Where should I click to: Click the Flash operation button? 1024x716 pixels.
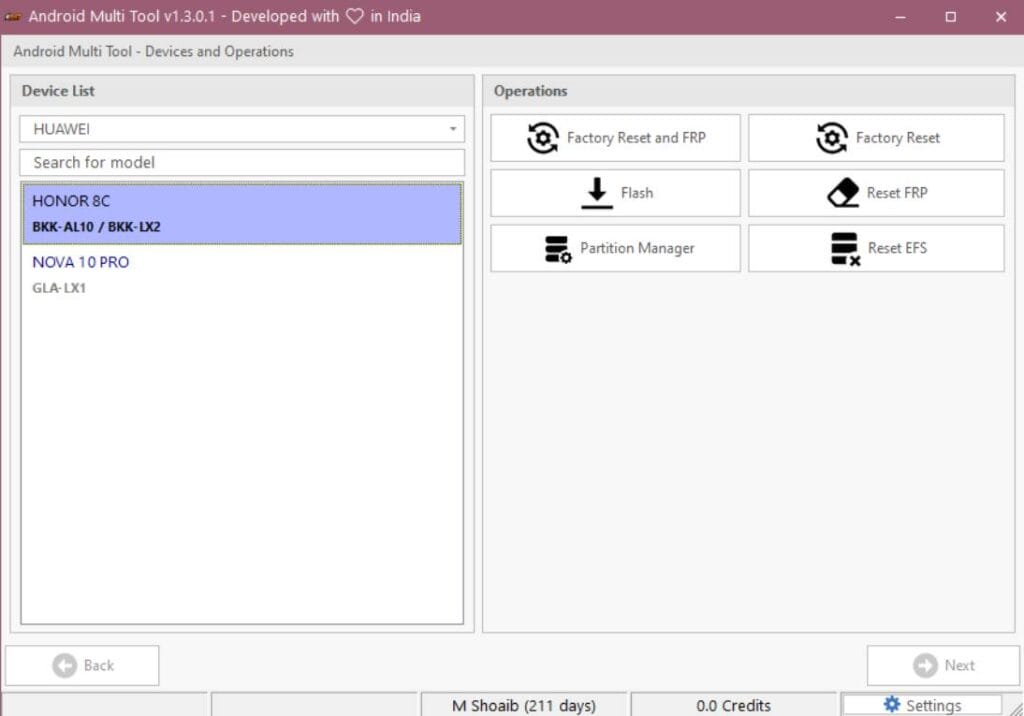(614, 192)
